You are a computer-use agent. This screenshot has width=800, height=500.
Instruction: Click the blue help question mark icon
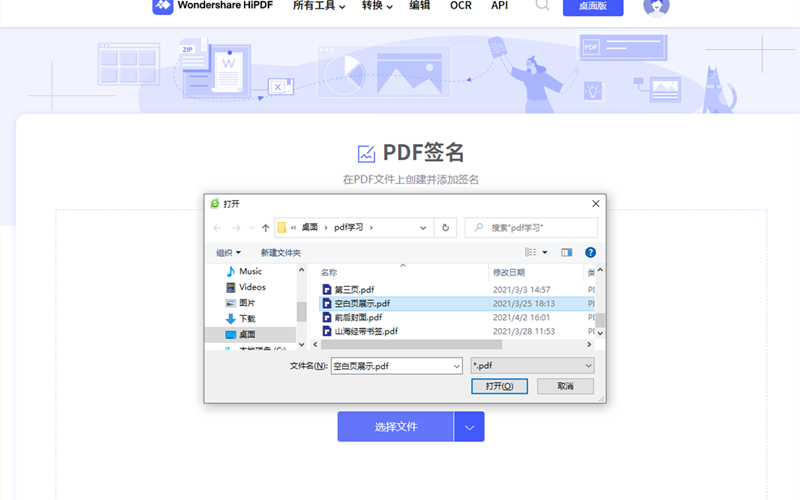pos(590,253)
